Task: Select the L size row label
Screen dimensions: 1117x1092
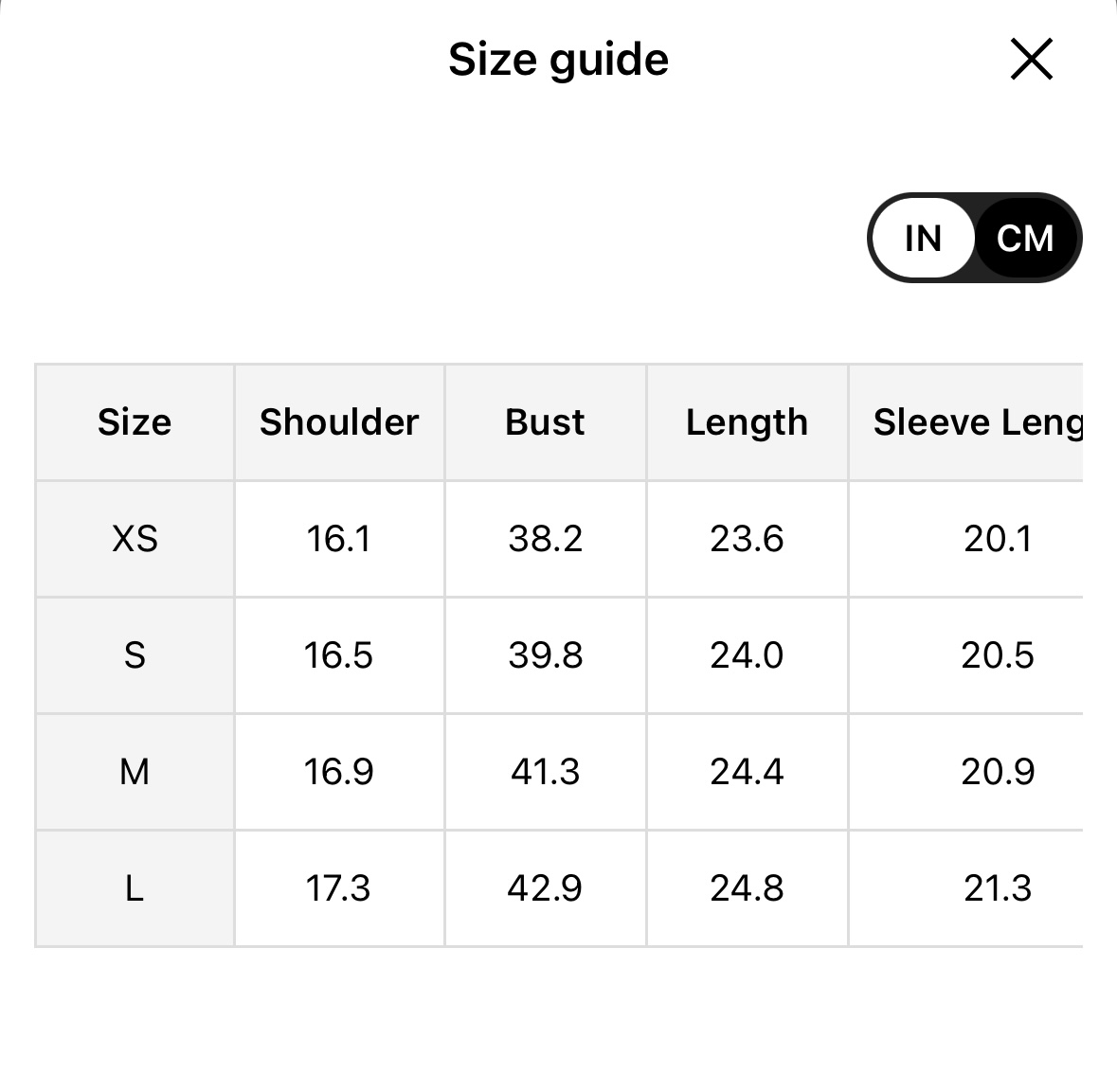Action: [135, 888]
